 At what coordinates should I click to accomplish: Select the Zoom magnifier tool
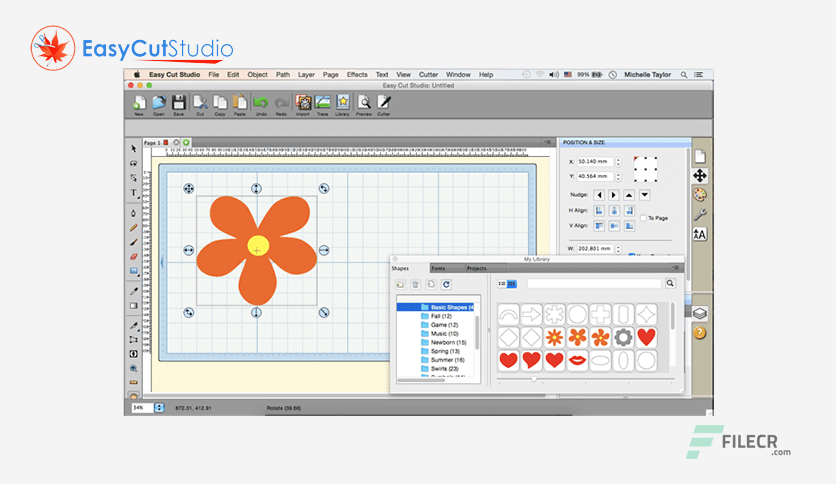(x=133, y=368)
